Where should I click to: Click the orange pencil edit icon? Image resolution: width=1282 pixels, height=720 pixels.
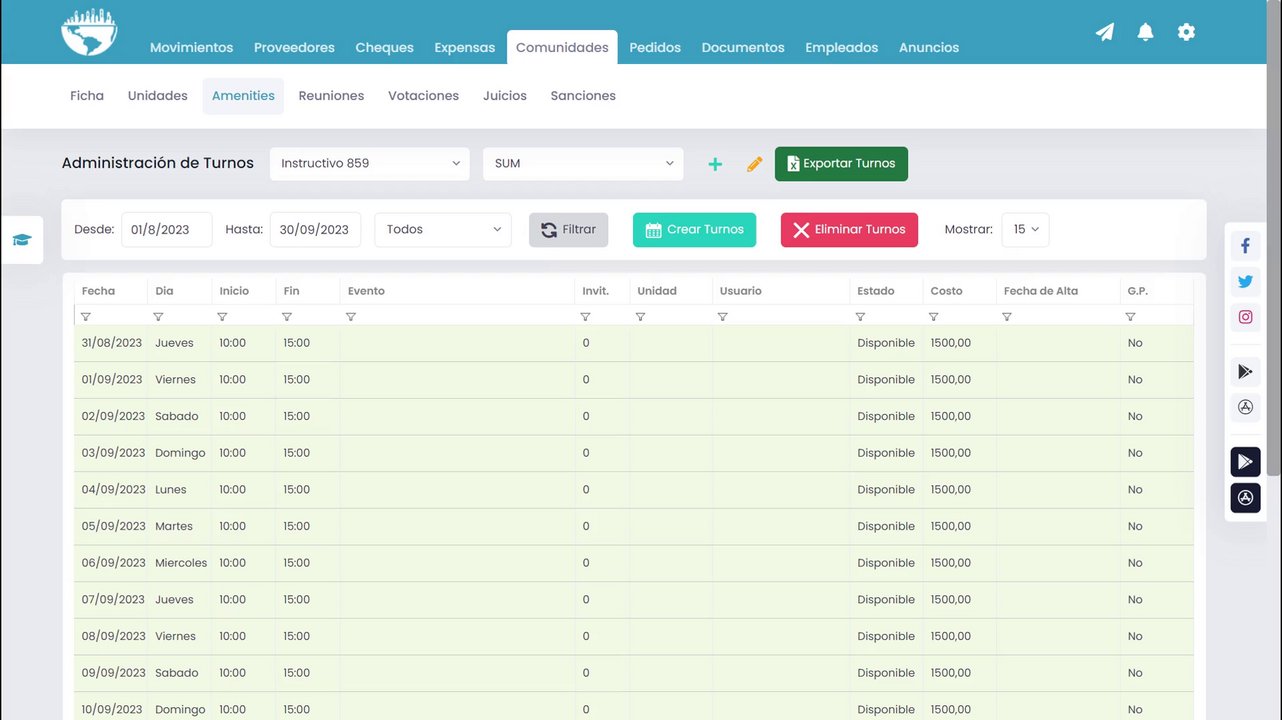755,164
